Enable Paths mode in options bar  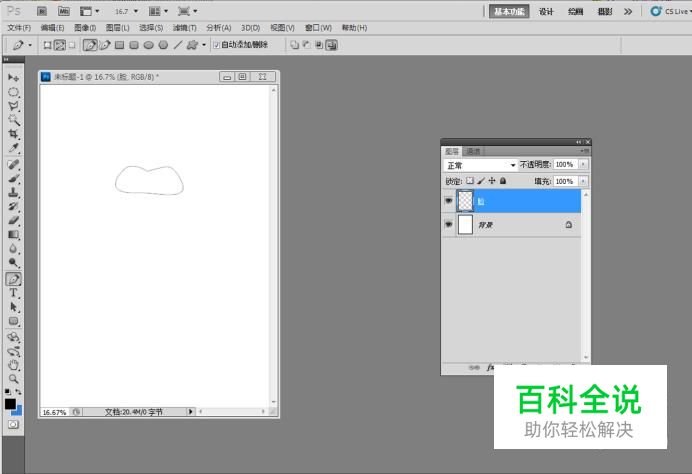[x=60, y=45]
